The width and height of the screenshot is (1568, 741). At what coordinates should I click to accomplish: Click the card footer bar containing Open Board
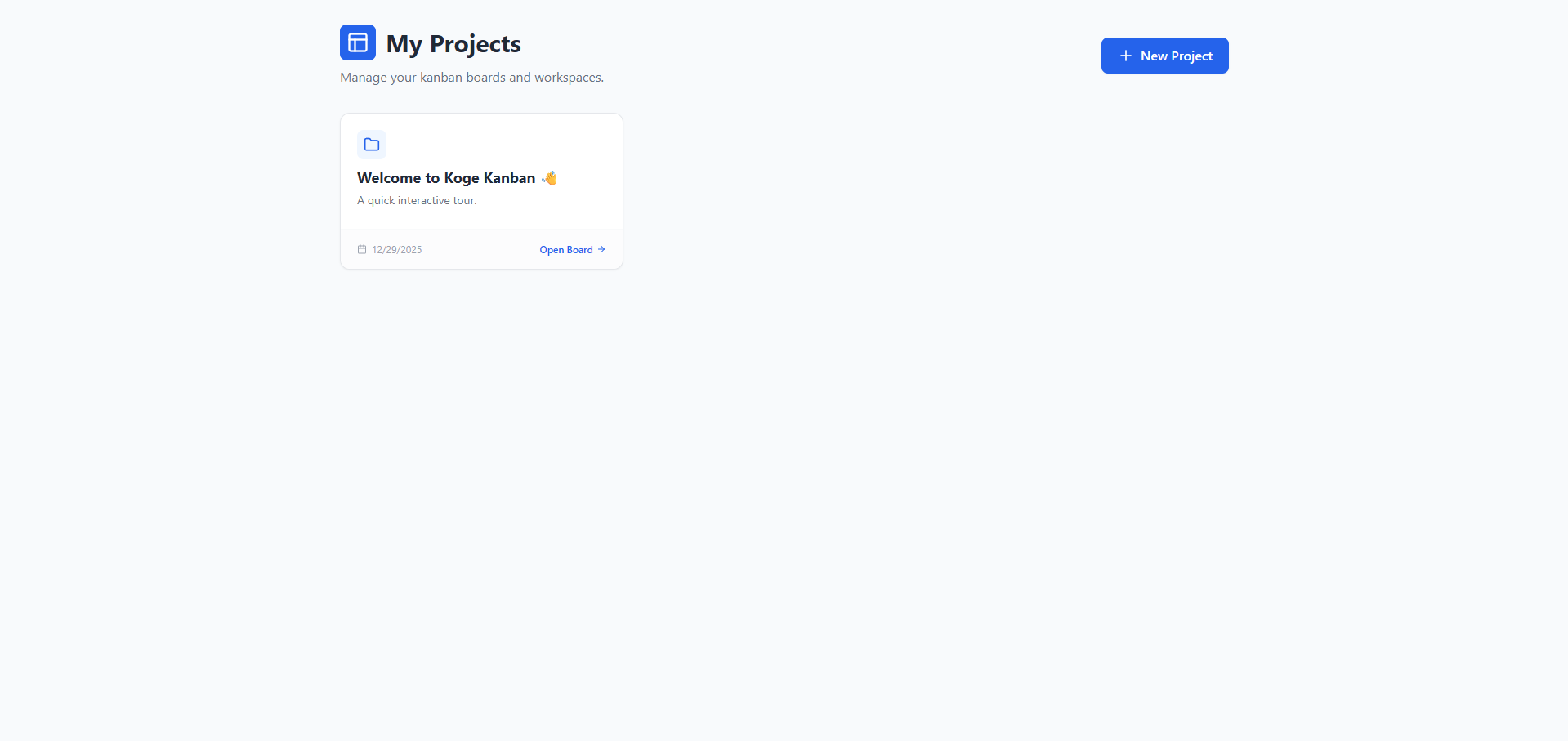coord(480,249)
